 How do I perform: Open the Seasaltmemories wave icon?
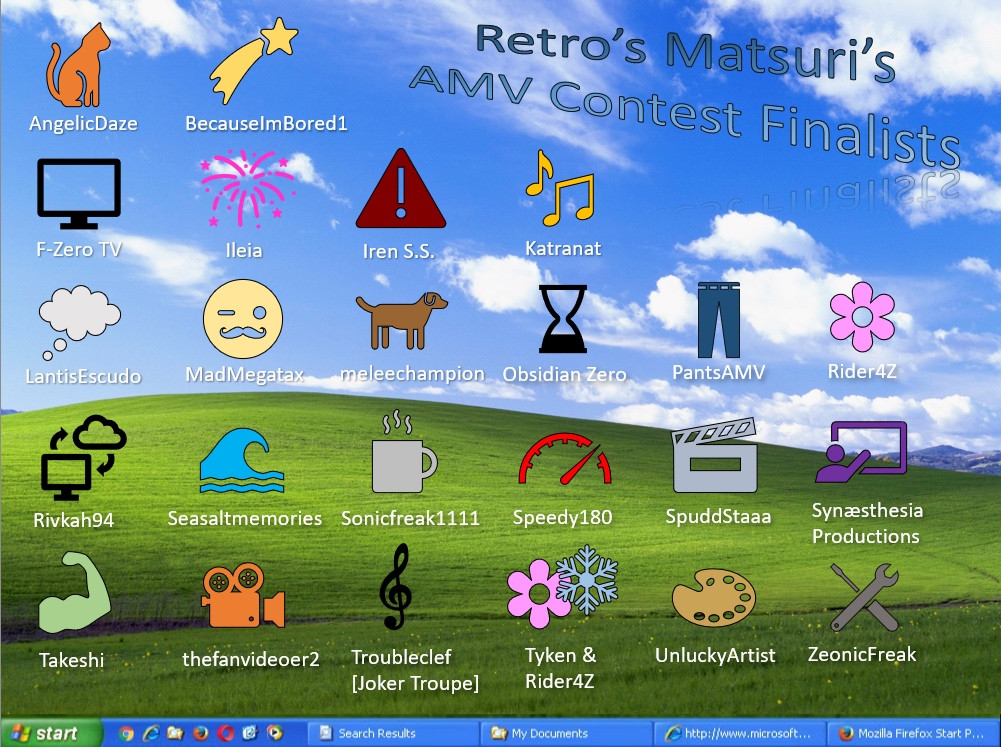tap(242, 460)
